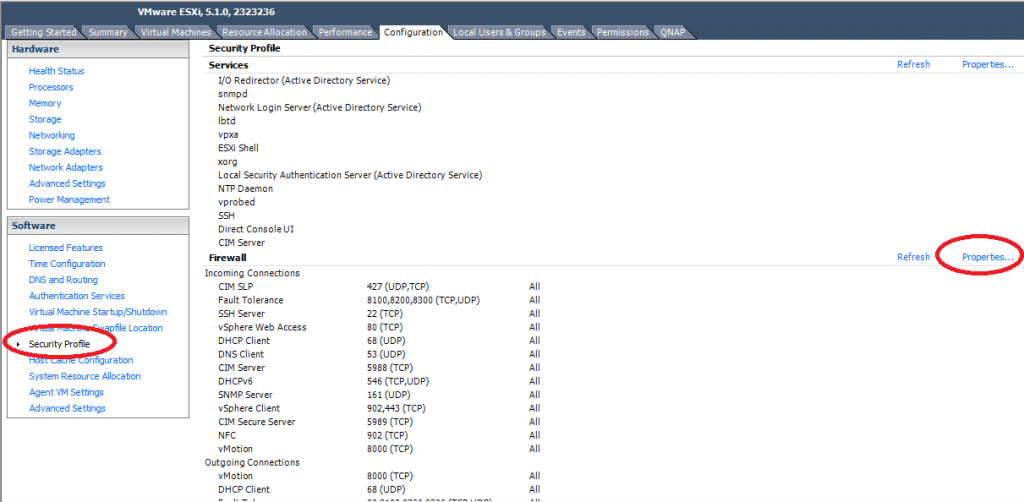Open DNS and Routing settings
The width and height of the screenshot is (1024, 502).
pyautogui.click(x=63, y=280)
